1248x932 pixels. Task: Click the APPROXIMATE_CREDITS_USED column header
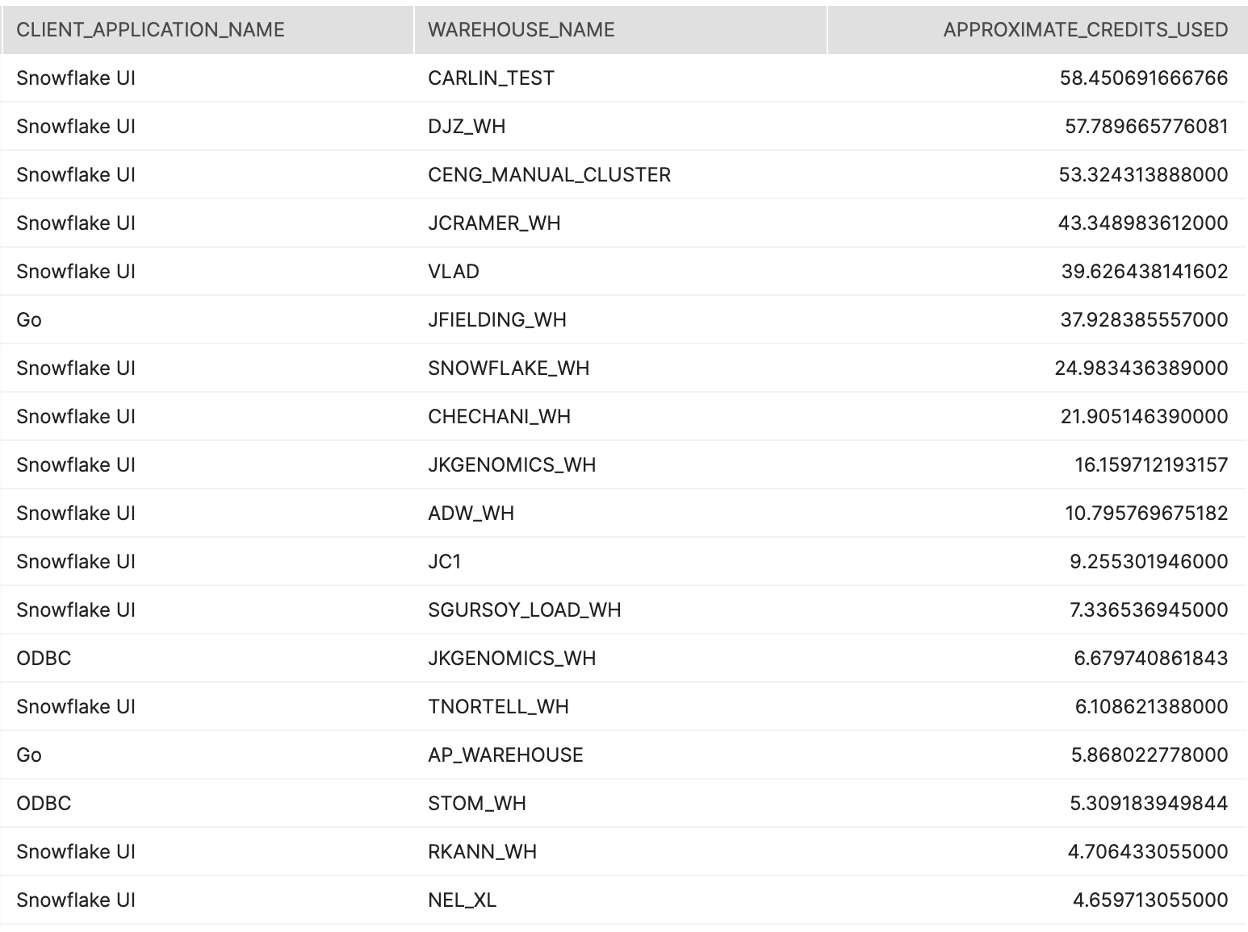click(1085, 30)
